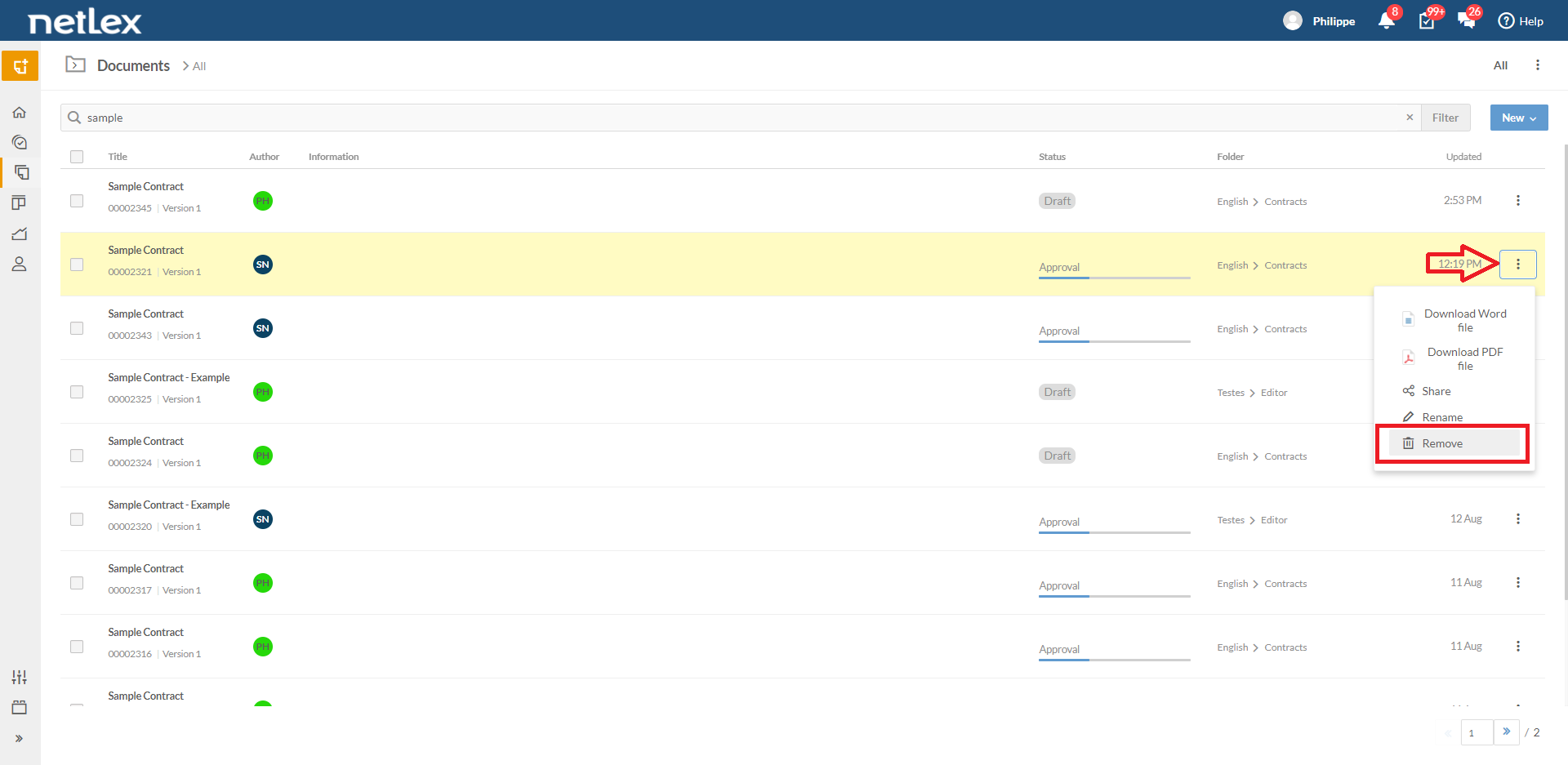Check the box for document 00002321
Viewport: 1568px width, 765px height.
[x=77, y=265]
